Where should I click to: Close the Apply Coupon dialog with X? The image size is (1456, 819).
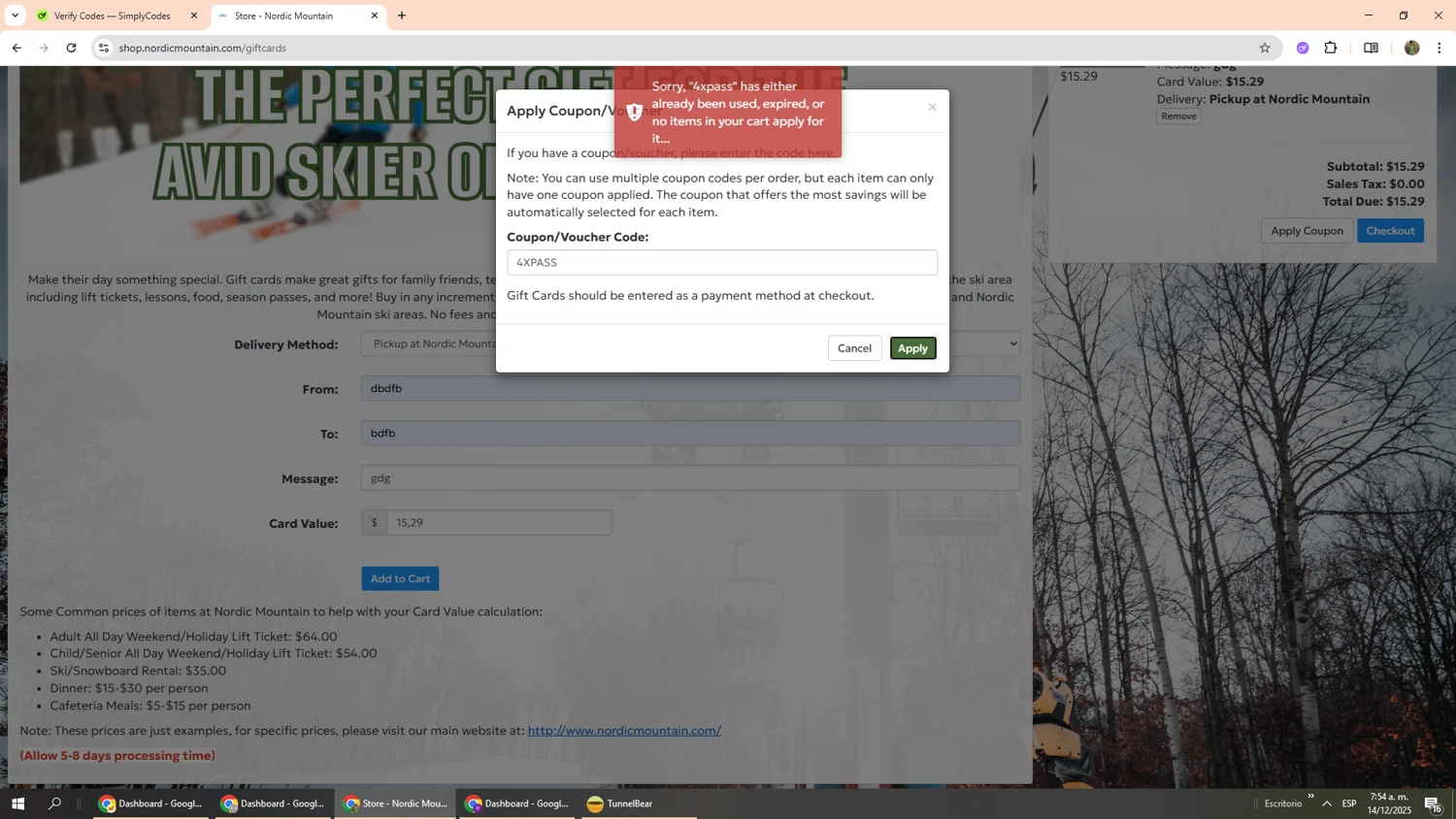click(x=932, y=107)
